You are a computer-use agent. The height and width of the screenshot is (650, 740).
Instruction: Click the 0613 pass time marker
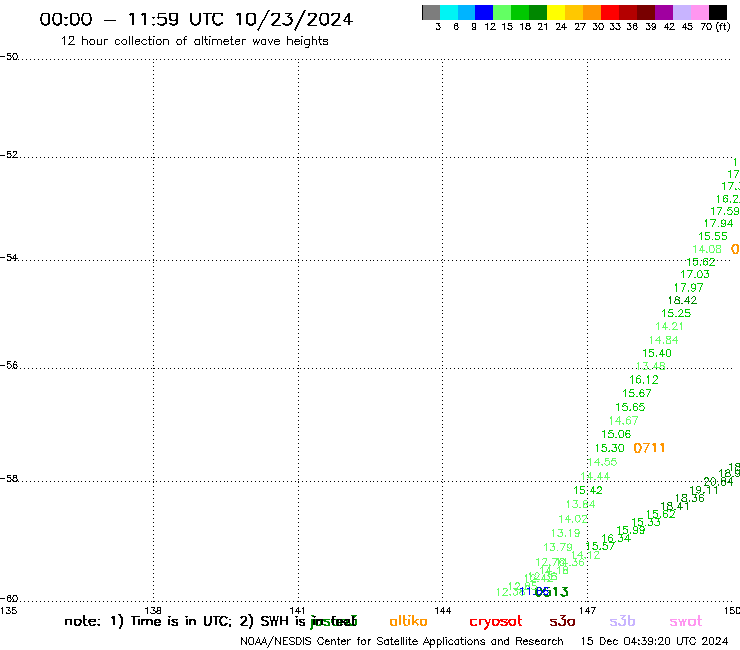[x=552, y=591]
